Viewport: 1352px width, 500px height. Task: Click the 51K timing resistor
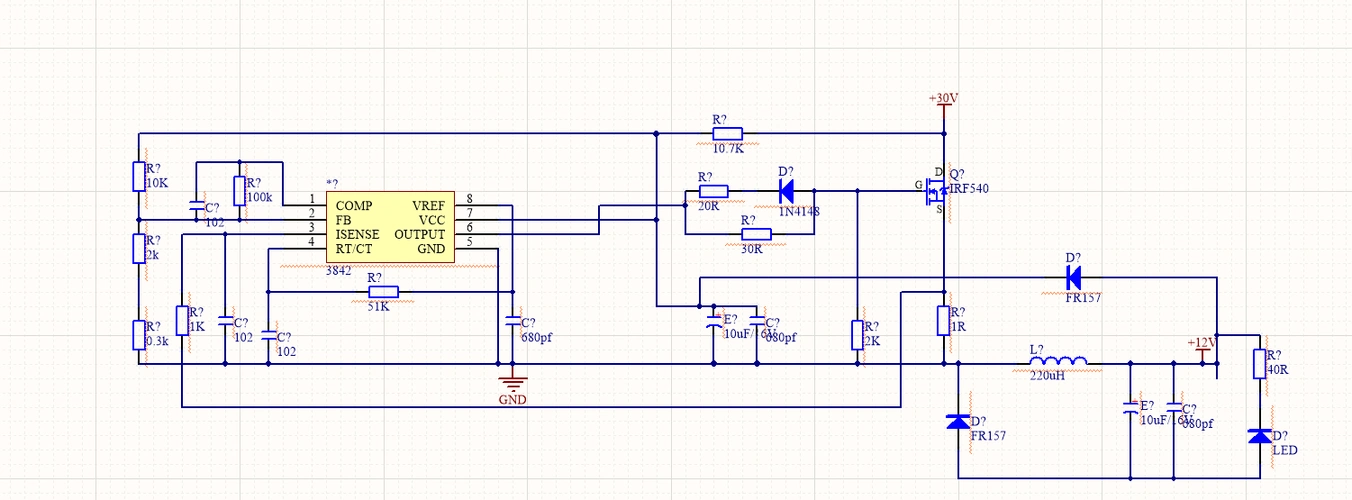[x=383, y=292]
